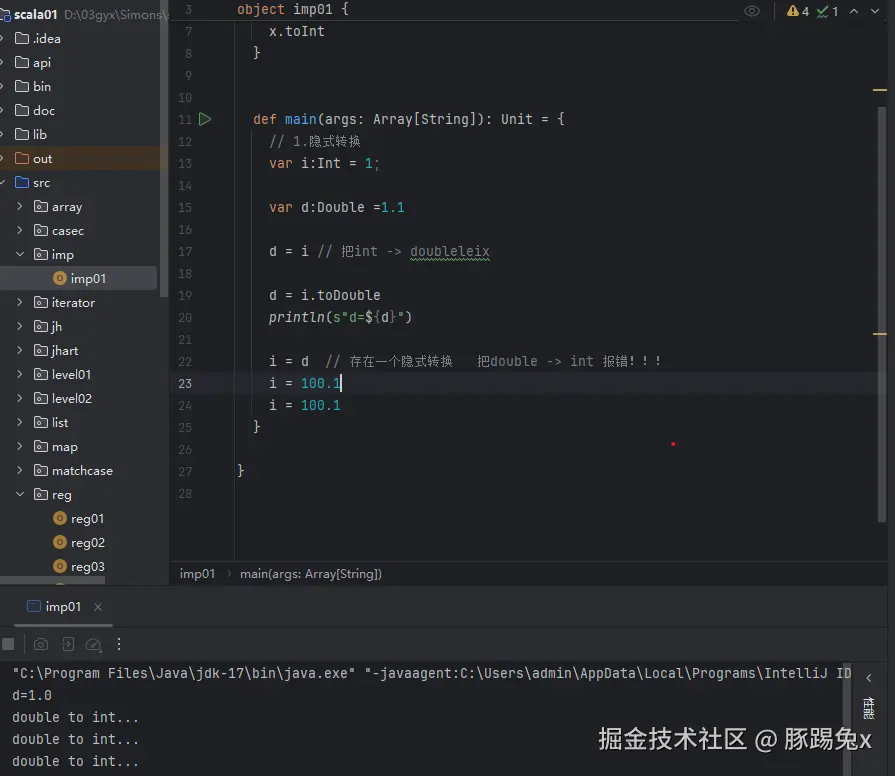Click imp01 in the breadcrumb bar

coord(195,573)
